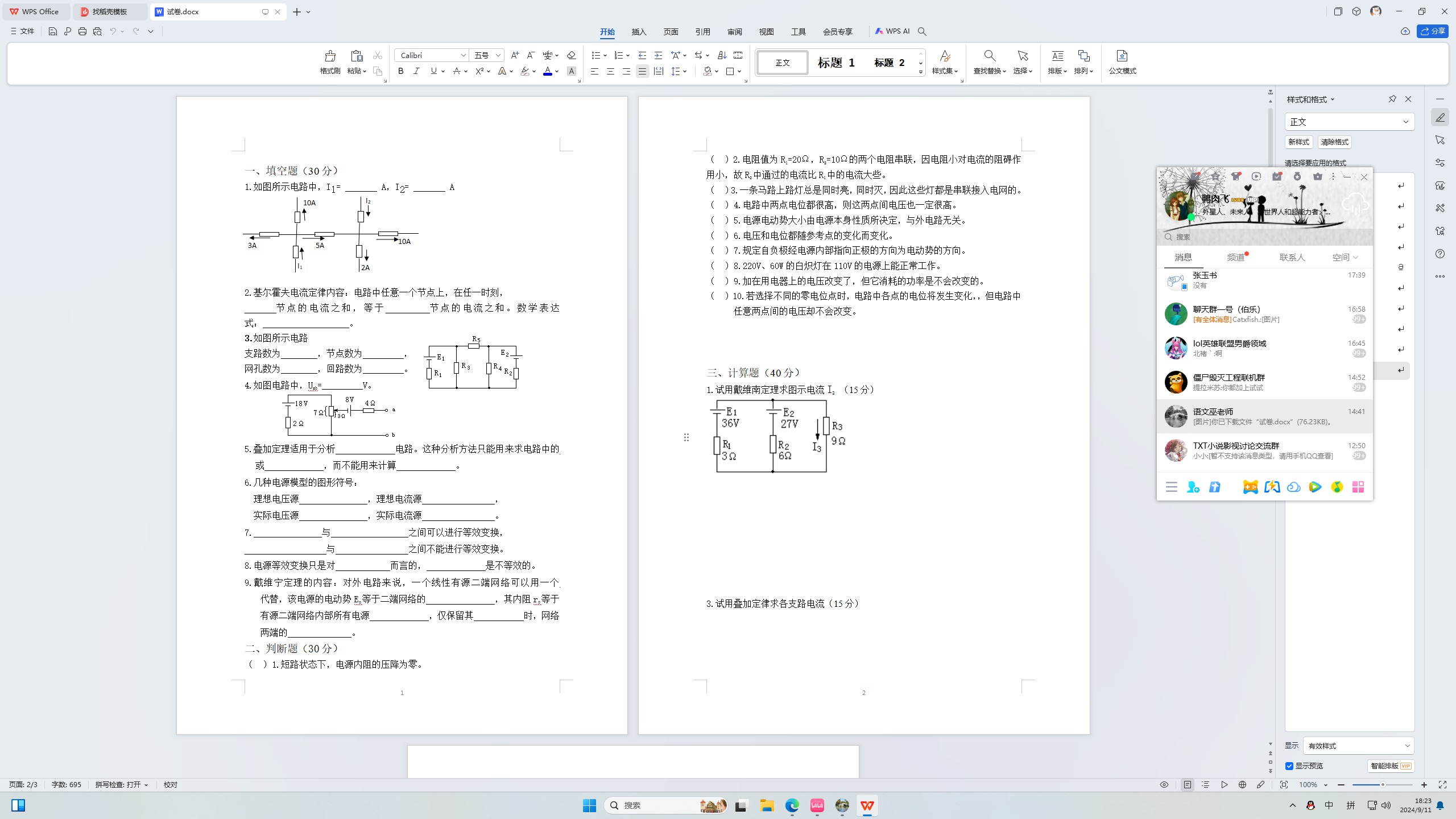Viewport: 1456px width, 819px height.
Task: Open the File (文件) menu
Action: pyautogui.click(x=23, y=31)
